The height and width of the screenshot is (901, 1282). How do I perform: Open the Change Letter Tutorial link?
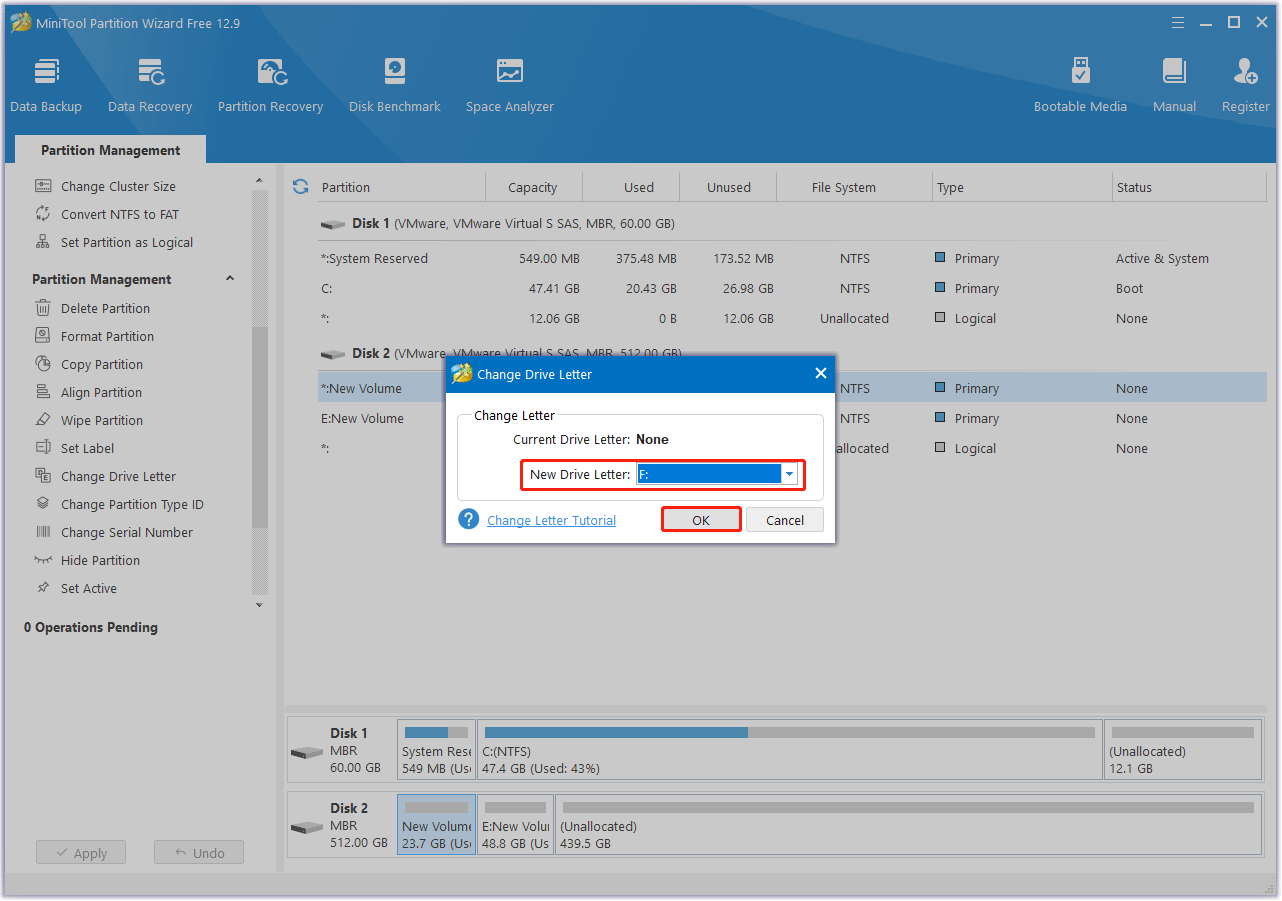pyautogui.click(x=551, y=520)
